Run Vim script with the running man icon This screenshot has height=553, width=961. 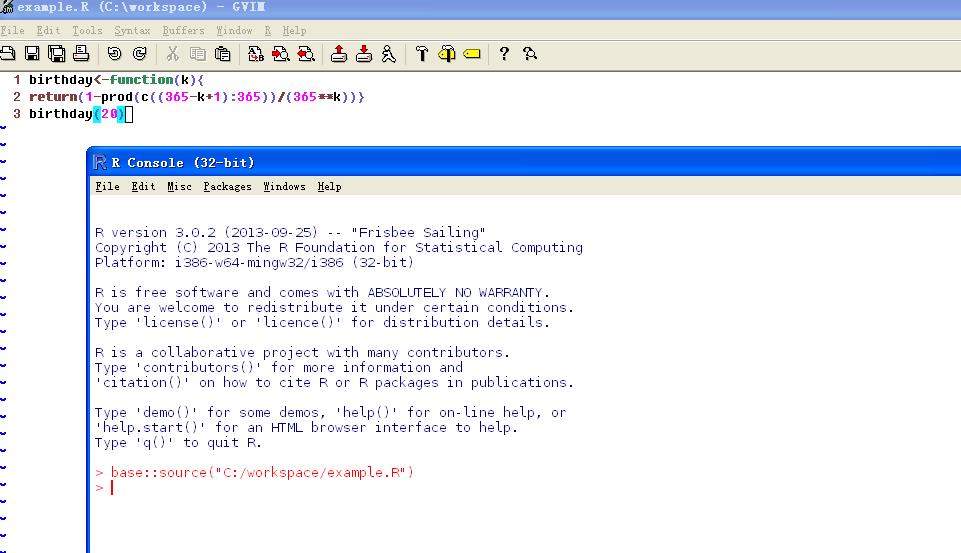[389, 54]
